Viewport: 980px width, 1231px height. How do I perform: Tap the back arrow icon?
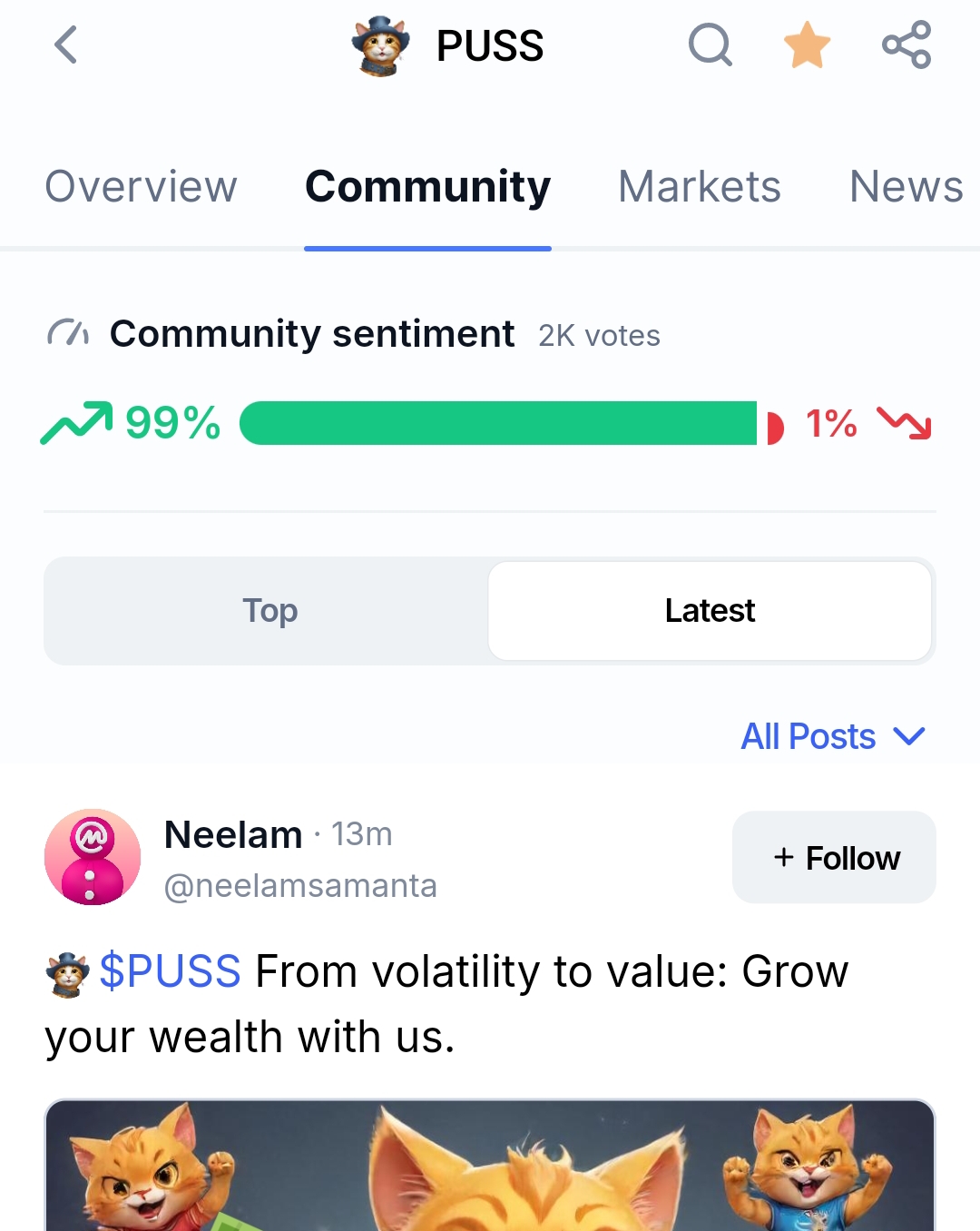coord(66,44)
